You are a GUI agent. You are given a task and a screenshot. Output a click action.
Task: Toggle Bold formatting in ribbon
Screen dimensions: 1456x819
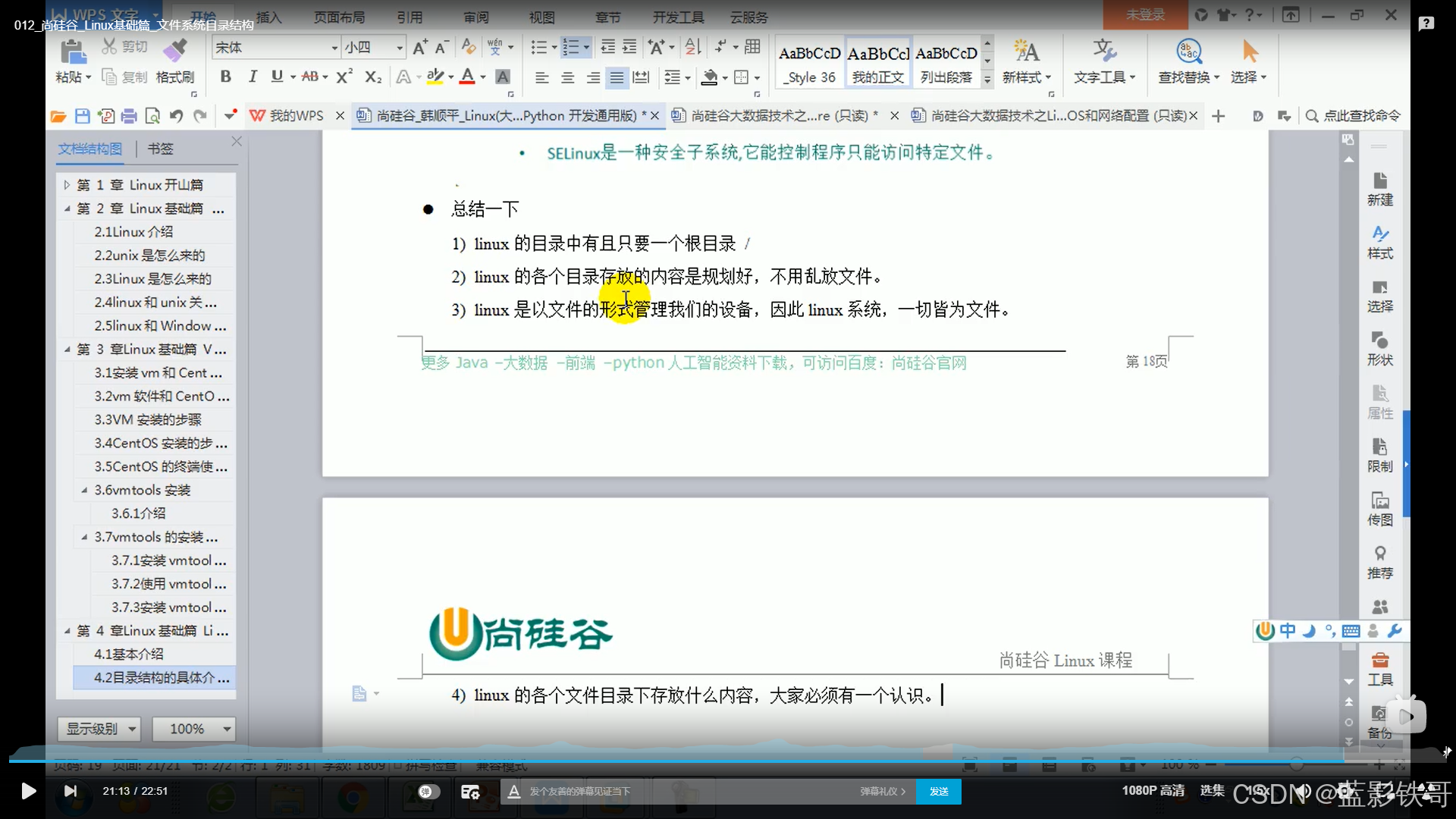(225, 77)
